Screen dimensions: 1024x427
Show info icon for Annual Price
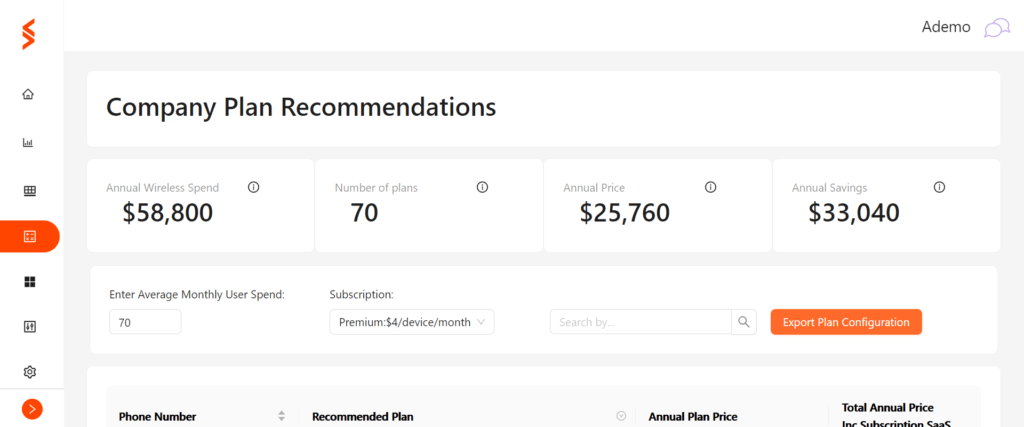point(711,187)
